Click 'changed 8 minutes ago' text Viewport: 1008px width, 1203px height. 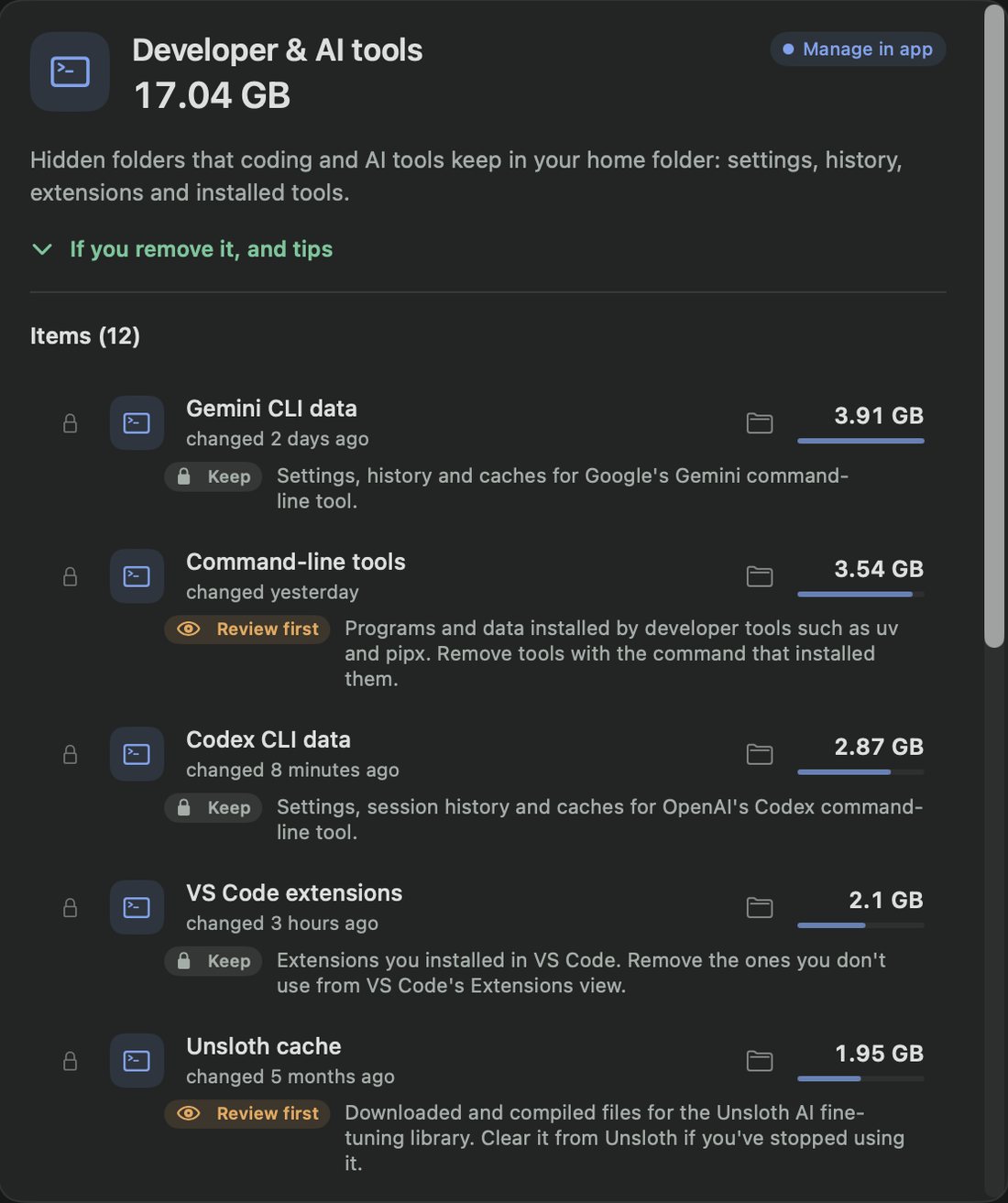pos(292,771)
